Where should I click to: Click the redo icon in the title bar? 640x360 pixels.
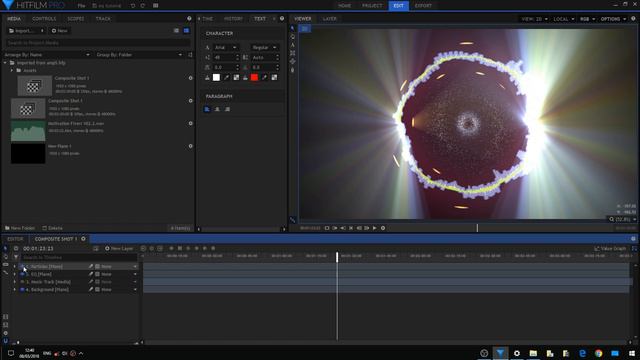(143, 6)
